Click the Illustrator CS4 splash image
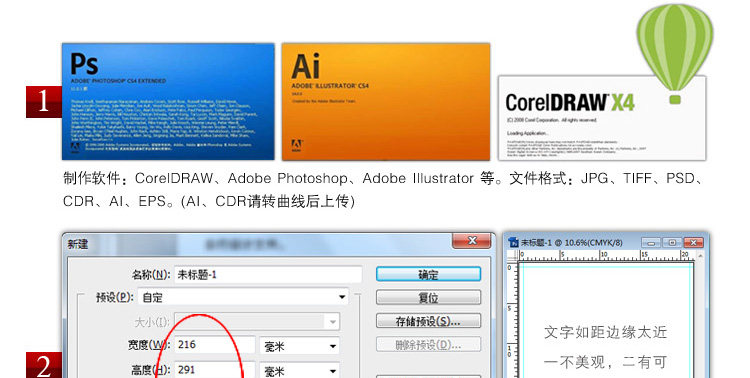Screen dimensions: 750x378 point(386,101)
